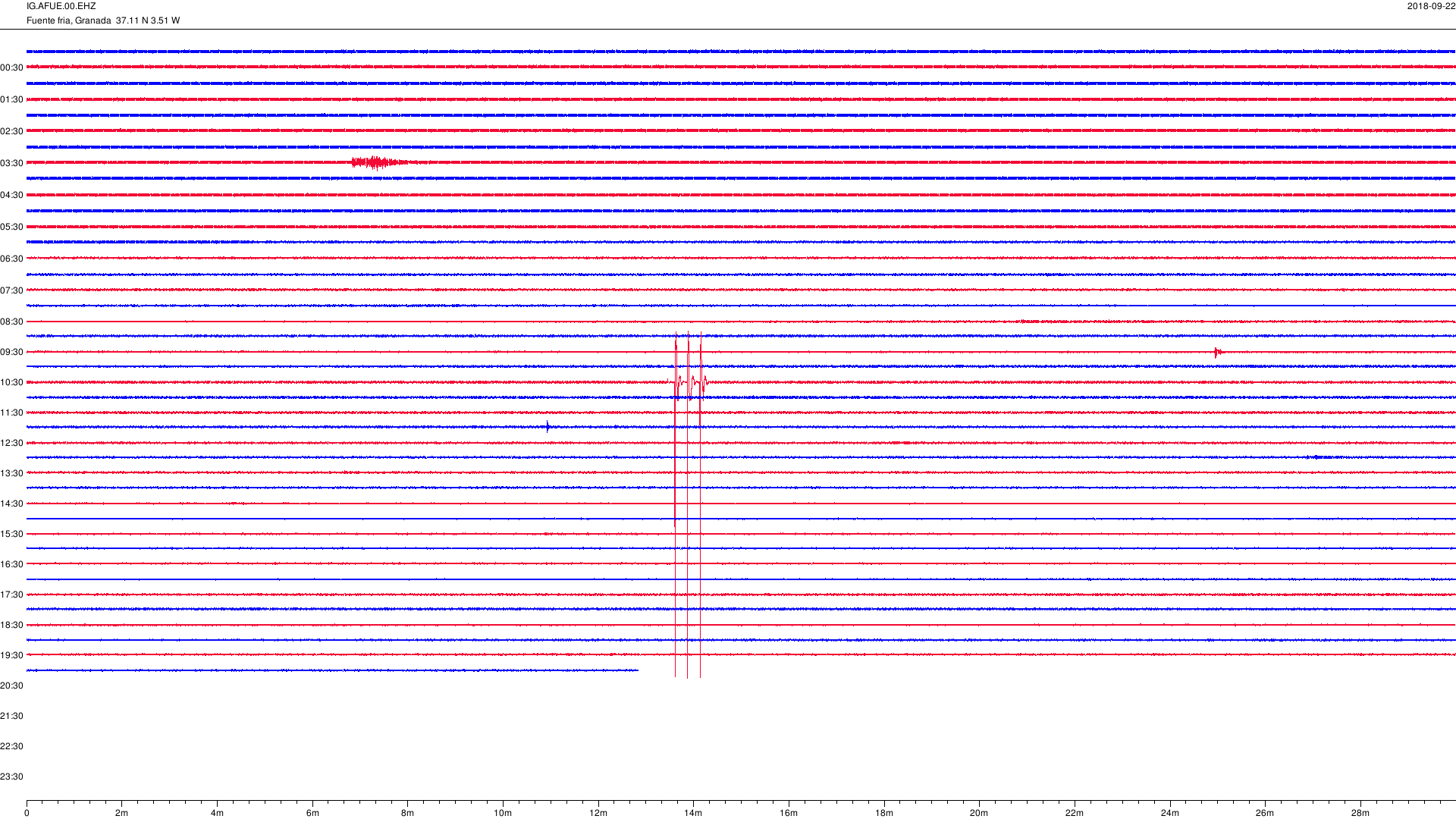Select the 10:30 time label

(x=11, y=382)
